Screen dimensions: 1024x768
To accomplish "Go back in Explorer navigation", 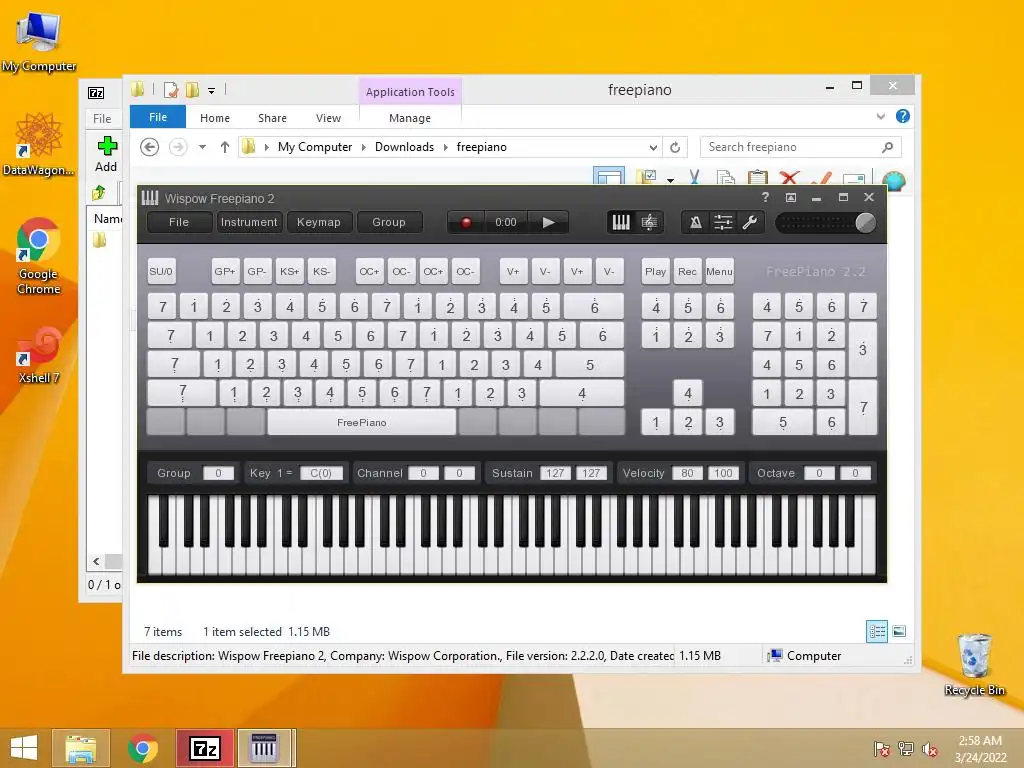I will point(150,147).
